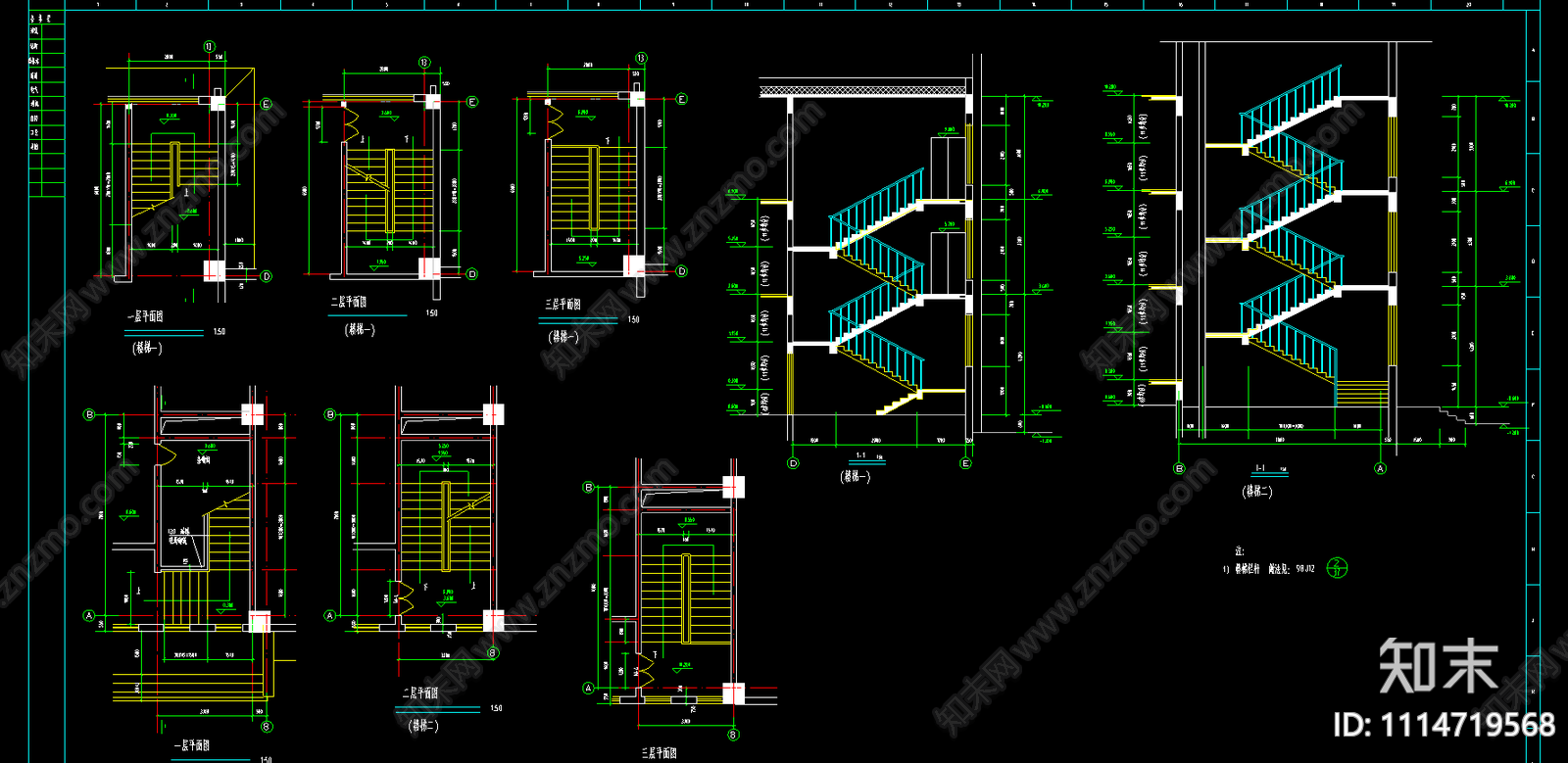
Task: Click the (楼梯一) label under 一层平面图
Action: (x=147, y=348)
